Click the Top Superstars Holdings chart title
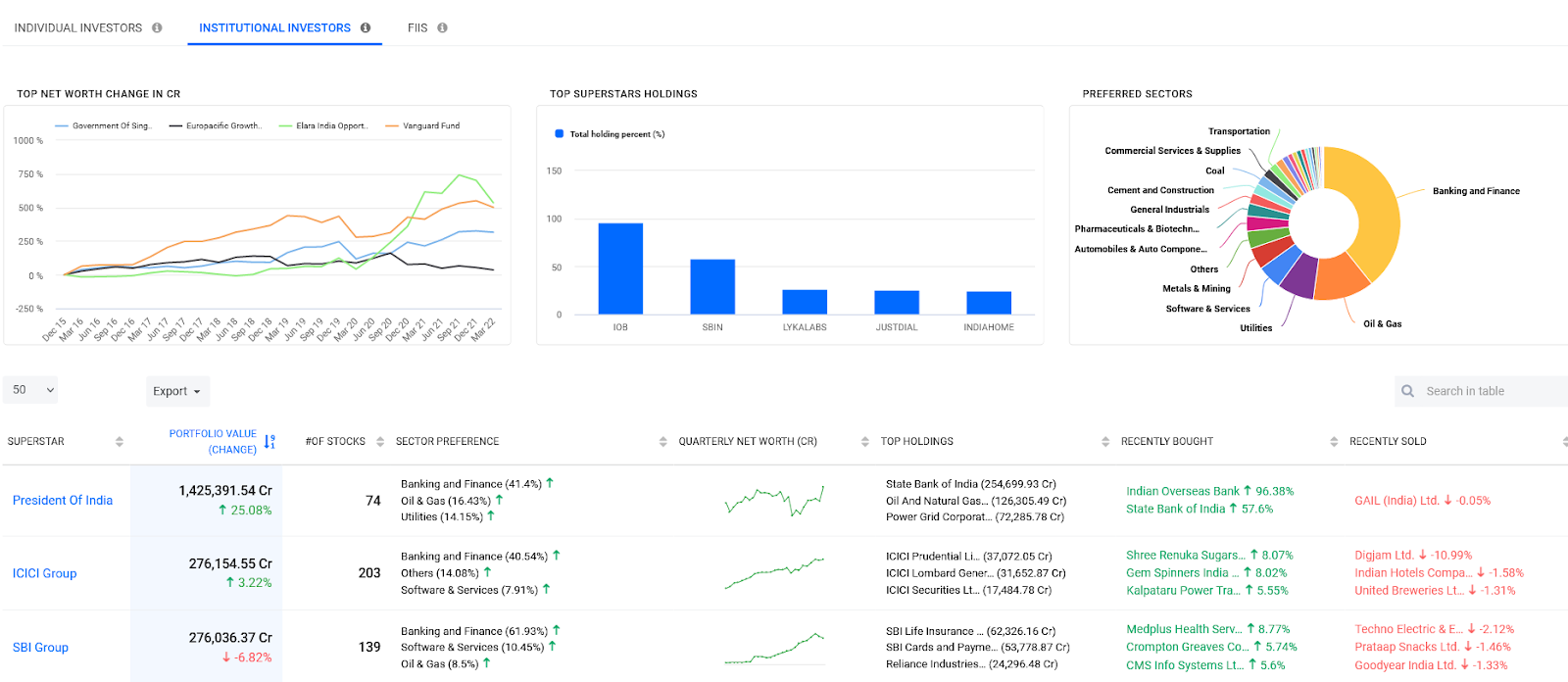This screenshot has width=1568, height=682. pyautogui.click(x=623, y=94)
